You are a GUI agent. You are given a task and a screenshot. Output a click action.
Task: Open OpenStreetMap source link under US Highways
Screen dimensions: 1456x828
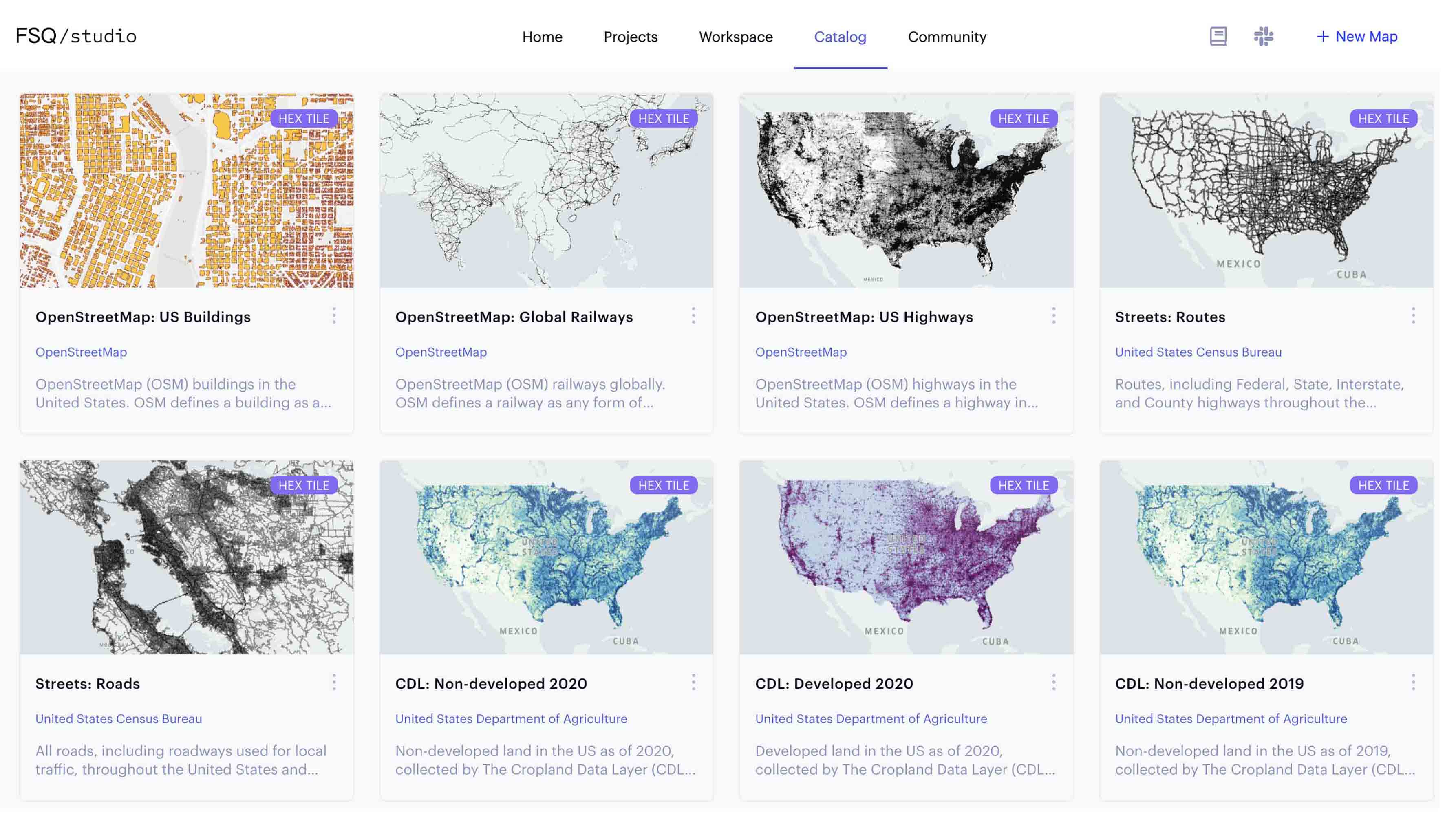(x=801, y=352)
